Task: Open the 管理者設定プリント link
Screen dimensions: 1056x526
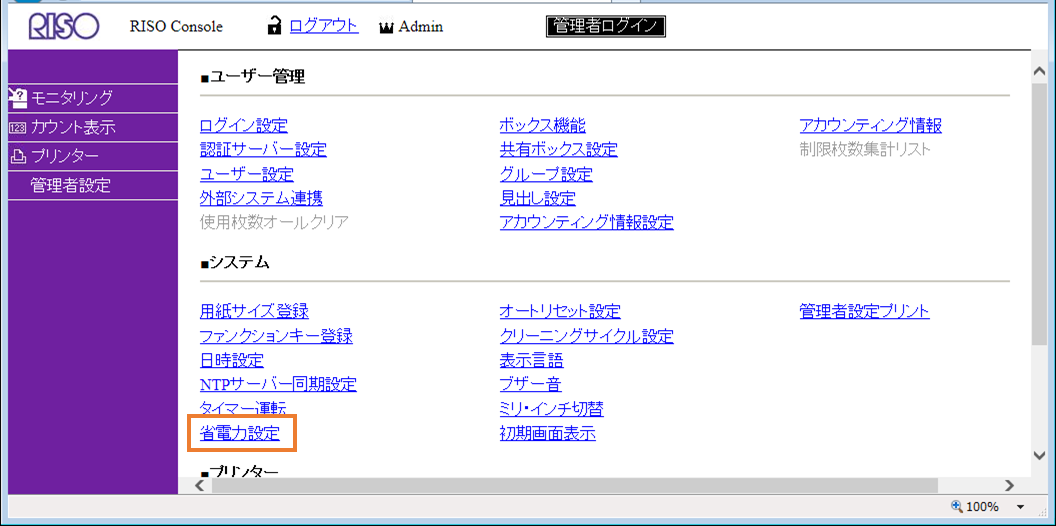Action: tap(865, 311)
